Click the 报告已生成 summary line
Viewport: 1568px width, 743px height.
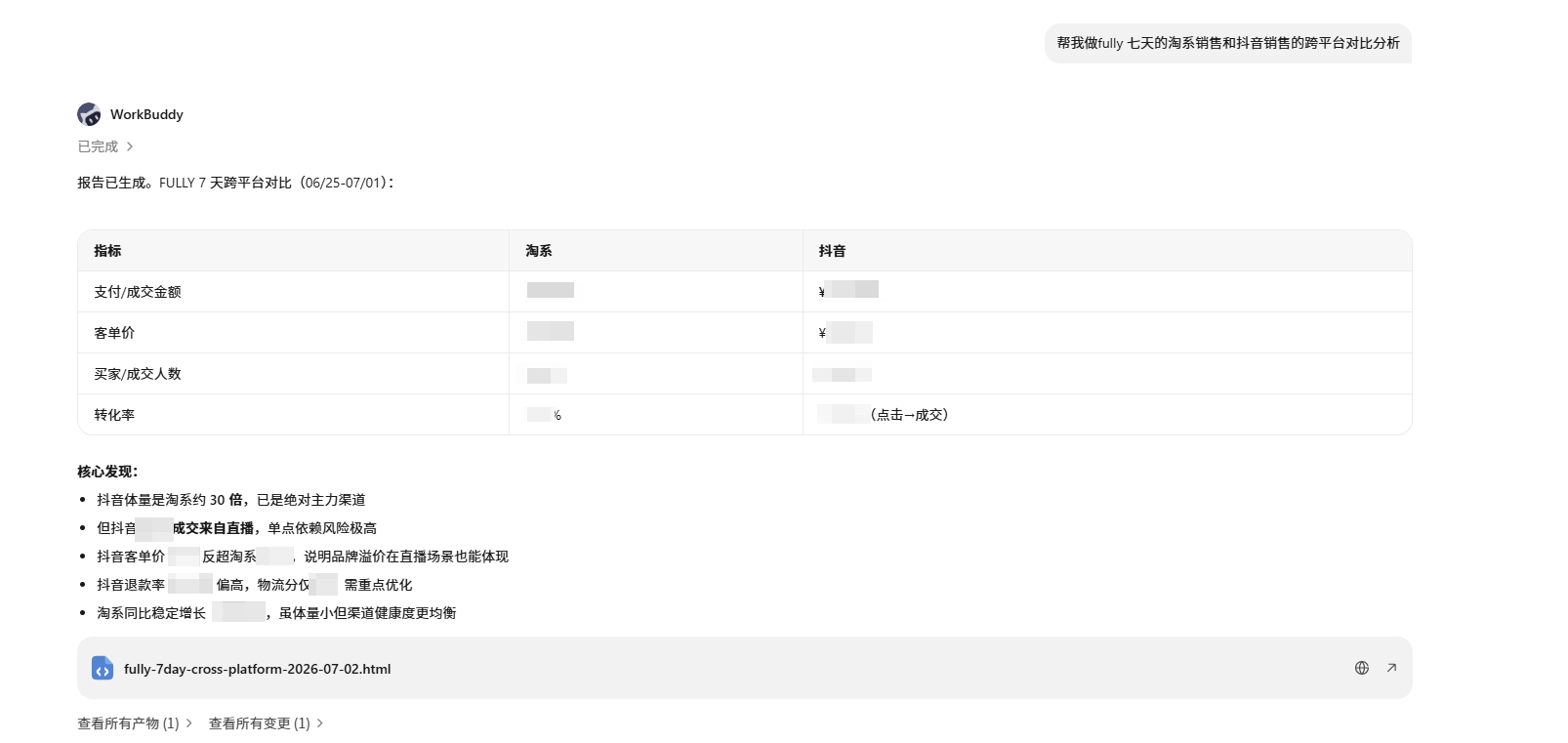[235, 183]
